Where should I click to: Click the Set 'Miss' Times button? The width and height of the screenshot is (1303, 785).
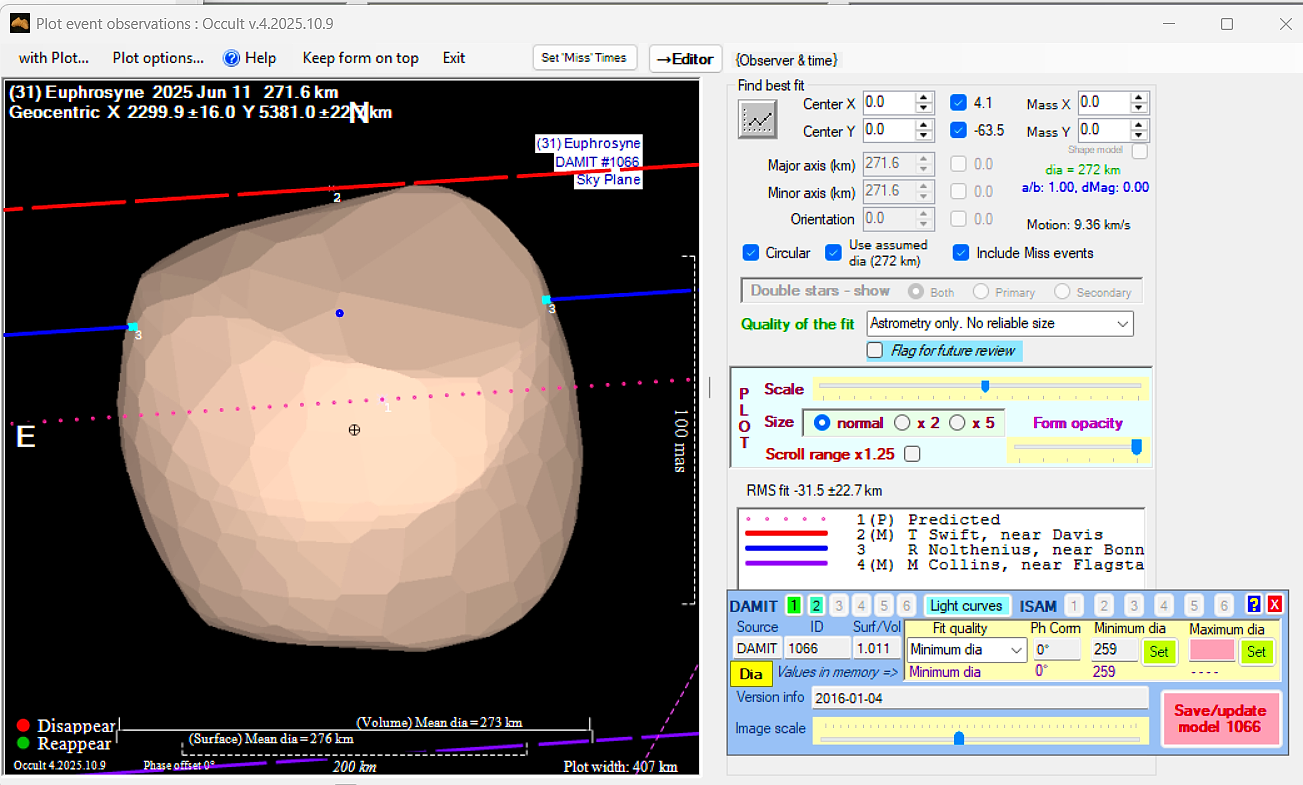(x=584, y=58)
